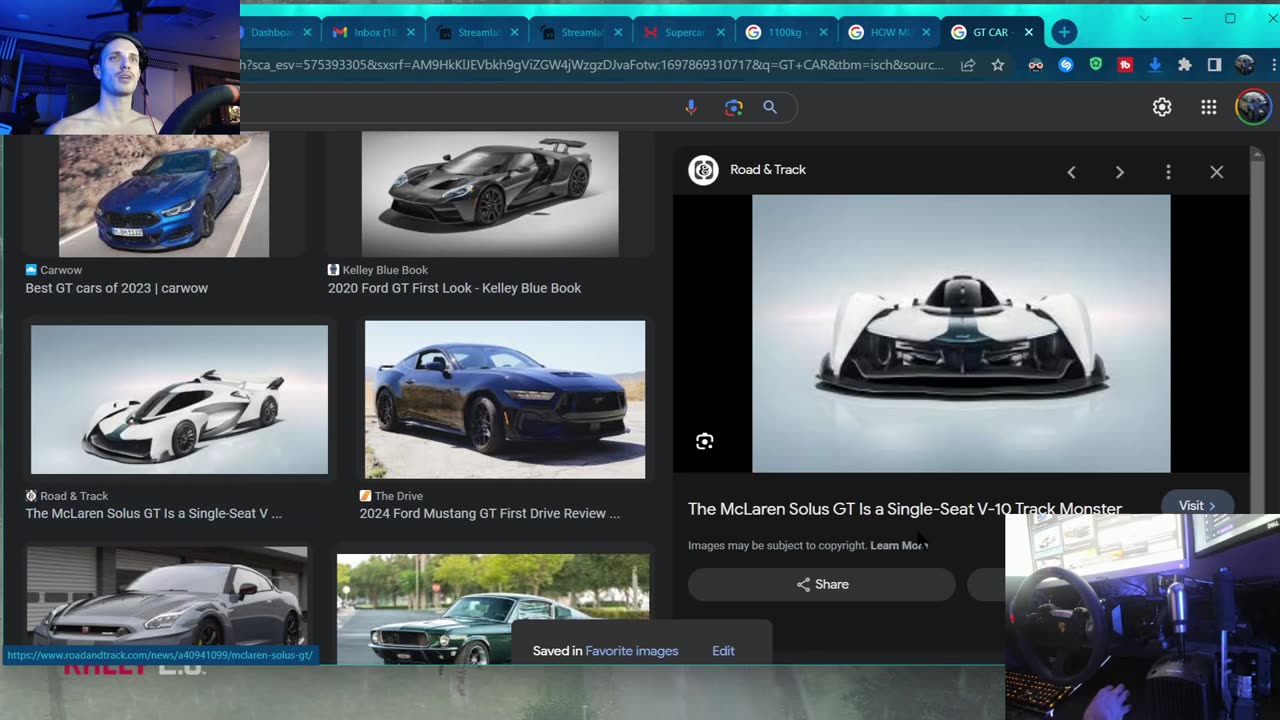Open the extensions puzzle-piece menu
Image resolution: width=1280 pixels, height=720 pixels.
pyautogui.click(x=1185, y=65)
